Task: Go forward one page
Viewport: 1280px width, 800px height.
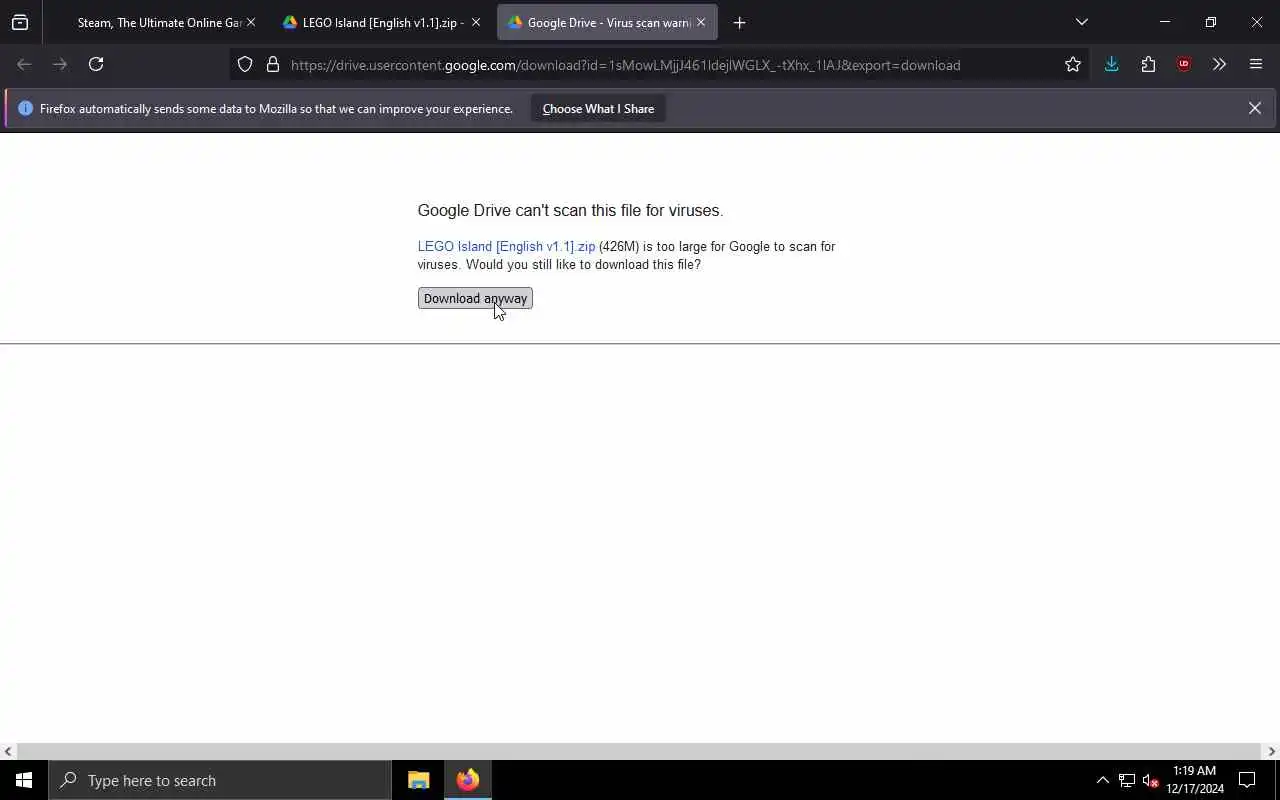Action: point(60,64)
